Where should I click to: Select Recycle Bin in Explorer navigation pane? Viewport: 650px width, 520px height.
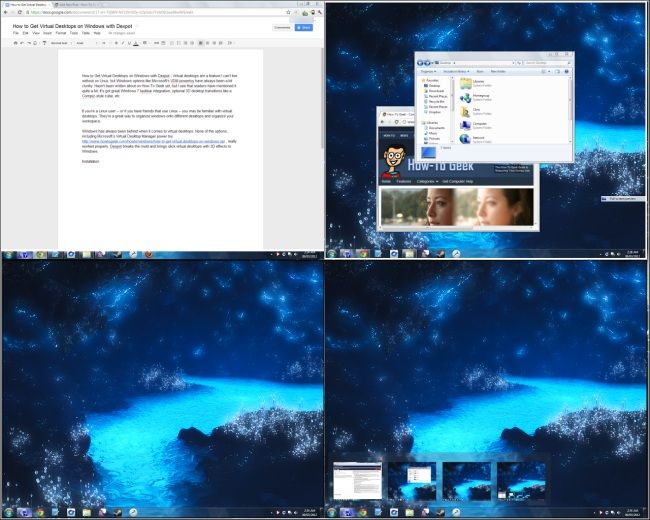434,102
